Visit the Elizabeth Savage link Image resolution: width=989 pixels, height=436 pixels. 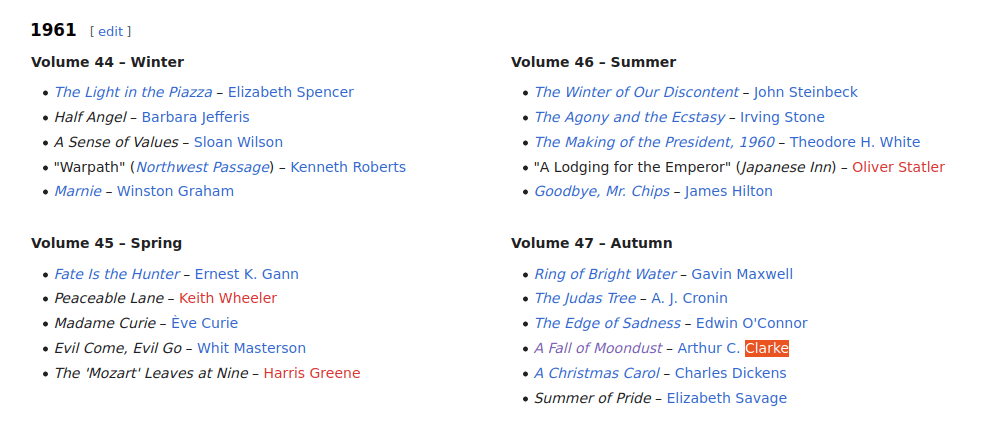point(727,398)
